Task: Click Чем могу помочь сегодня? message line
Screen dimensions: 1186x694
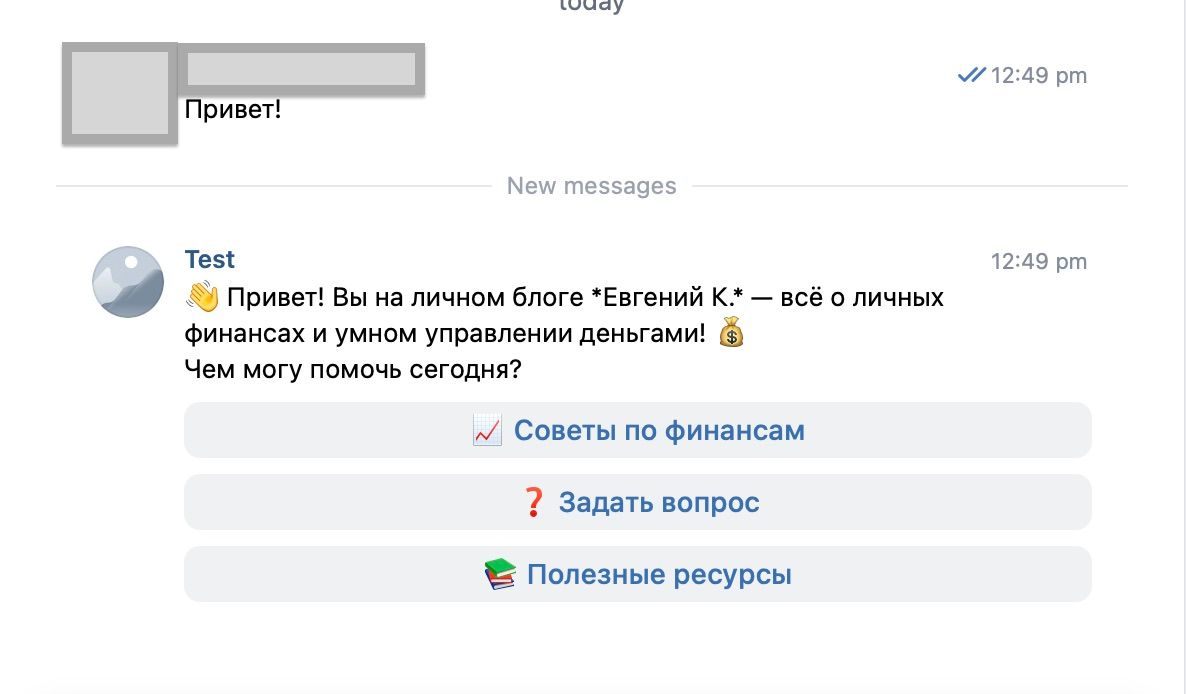Action: point(352,369)
